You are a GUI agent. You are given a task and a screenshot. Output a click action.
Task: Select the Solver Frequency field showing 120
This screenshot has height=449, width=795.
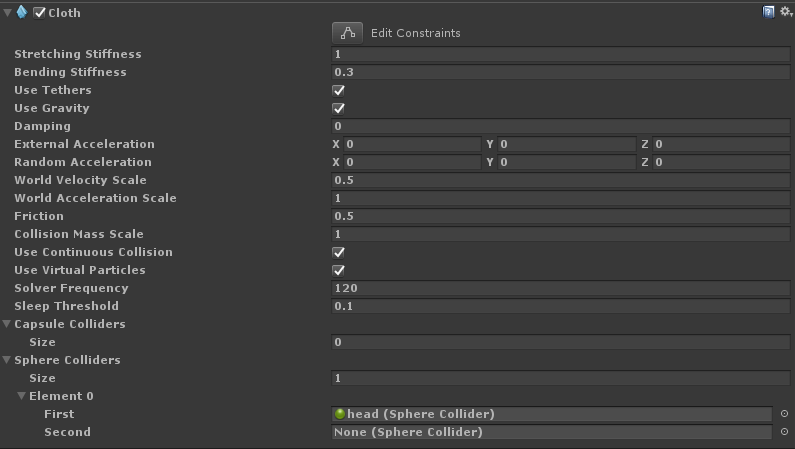pos(561,288)
